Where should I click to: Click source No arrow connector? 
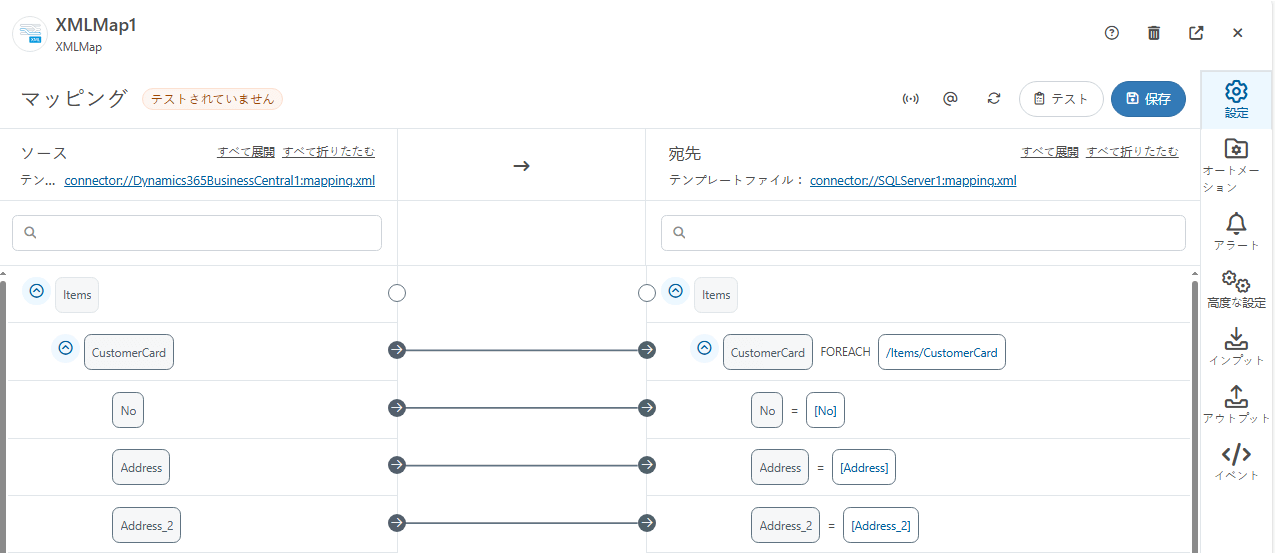pyautogui.click(x=397, y=408)
